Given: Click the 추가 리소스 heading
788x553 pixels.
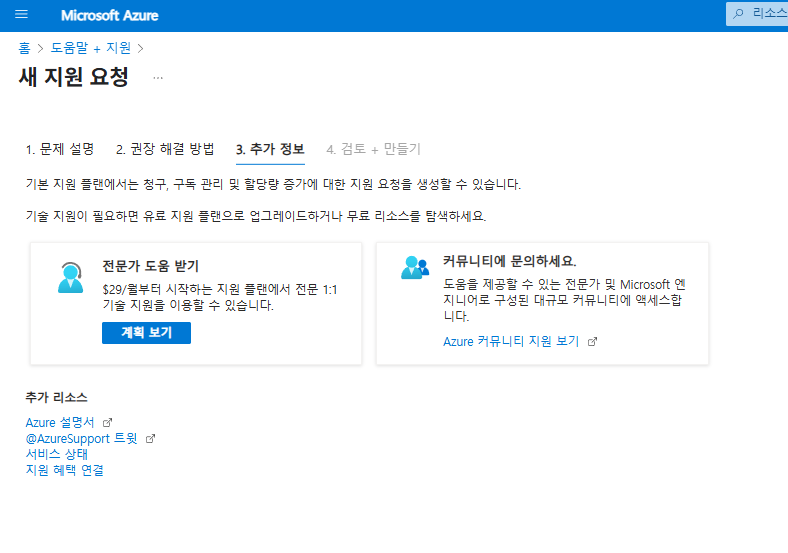Looking at the screenshot, I should tap(56, 397).
